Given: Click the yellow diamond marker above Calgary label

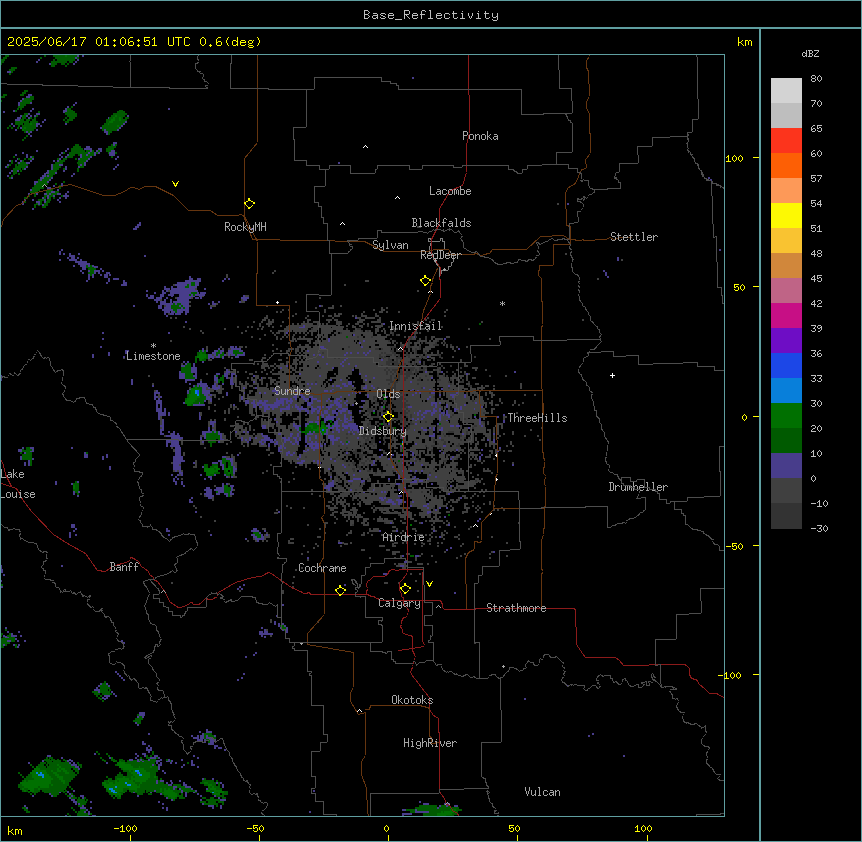Looking at the screenshot, I should [405, 589].
